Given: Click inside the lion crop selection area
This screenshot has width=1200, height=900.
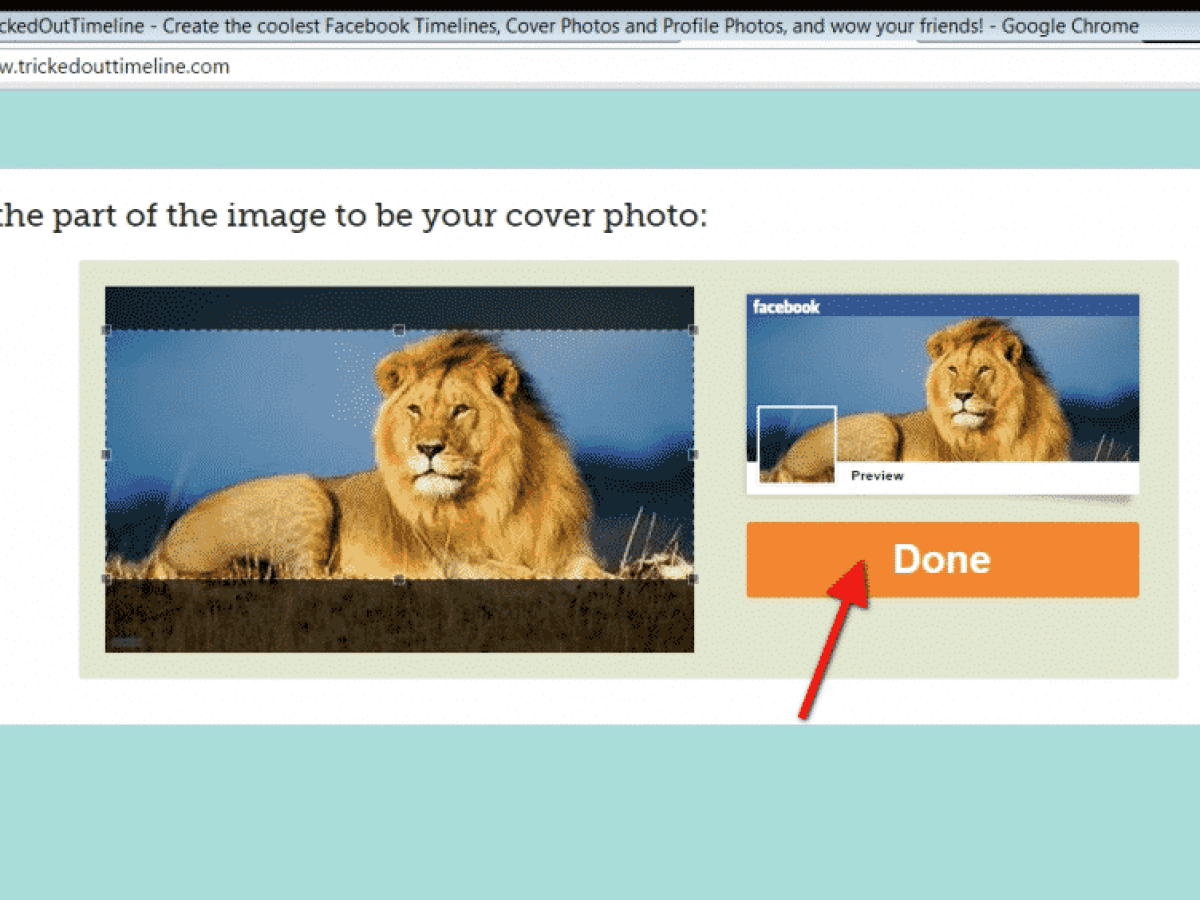Looking at the screenshot, I should pyautogui.click(x=399, y=455).
